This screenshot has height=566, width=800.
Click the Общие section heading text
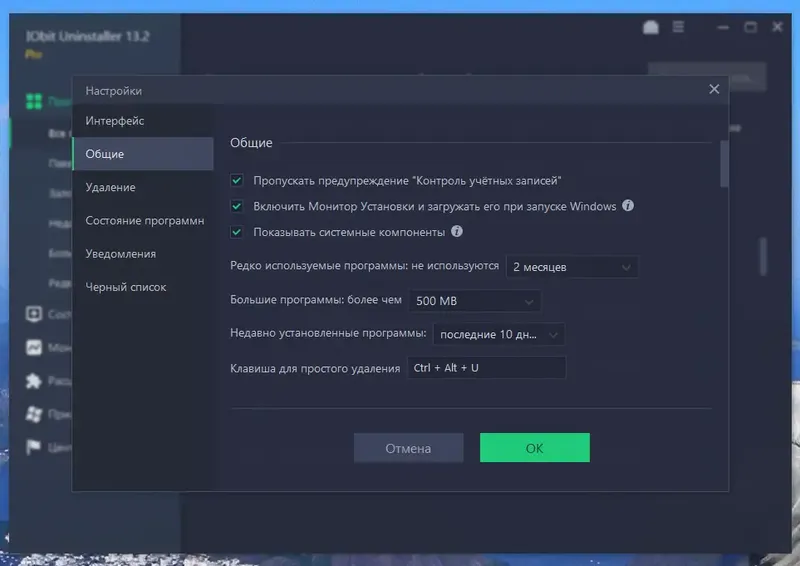251,142
